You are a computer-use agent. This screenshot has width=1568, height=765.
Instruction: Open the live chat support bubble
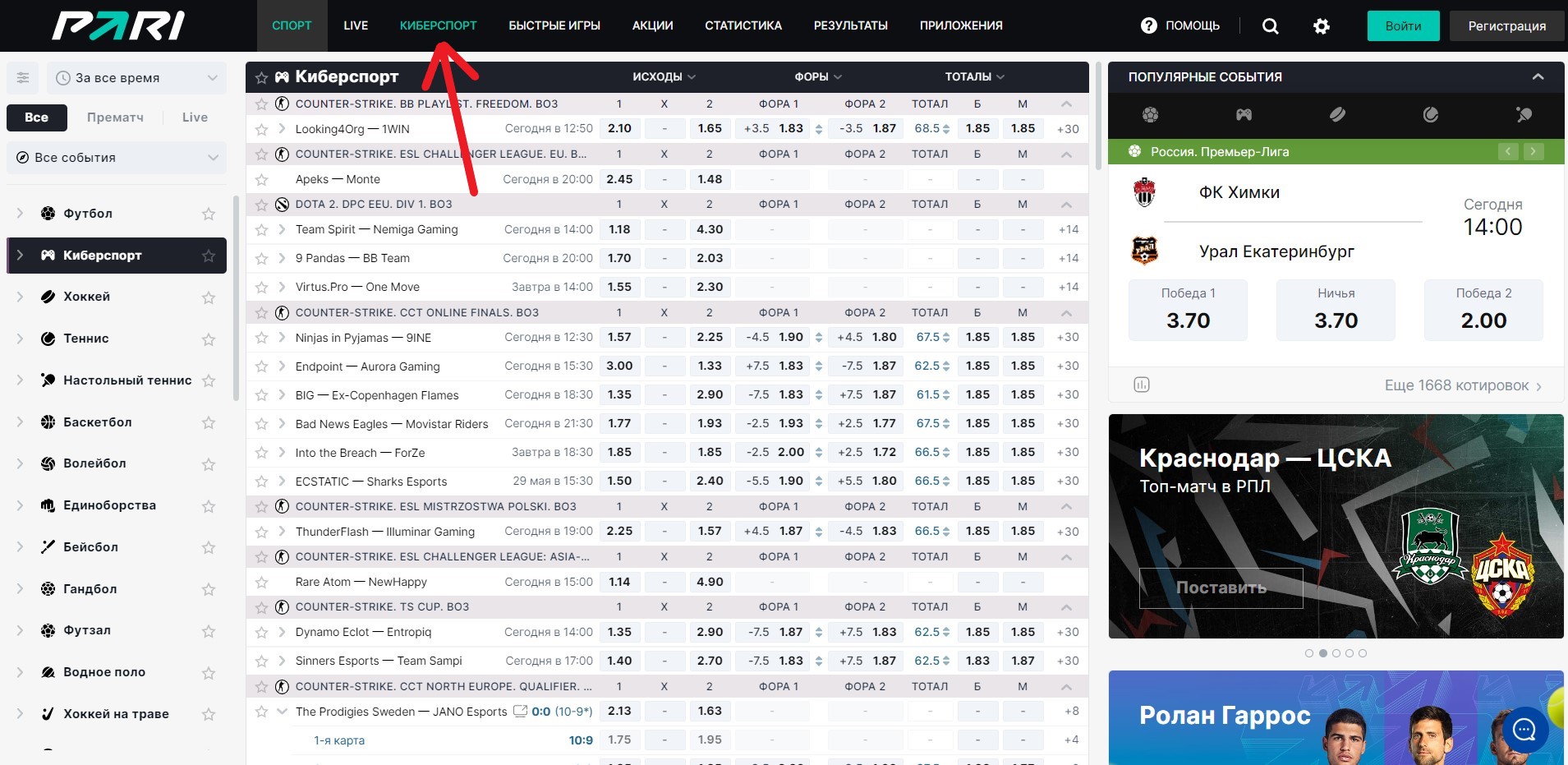[x=1525, y=729]
